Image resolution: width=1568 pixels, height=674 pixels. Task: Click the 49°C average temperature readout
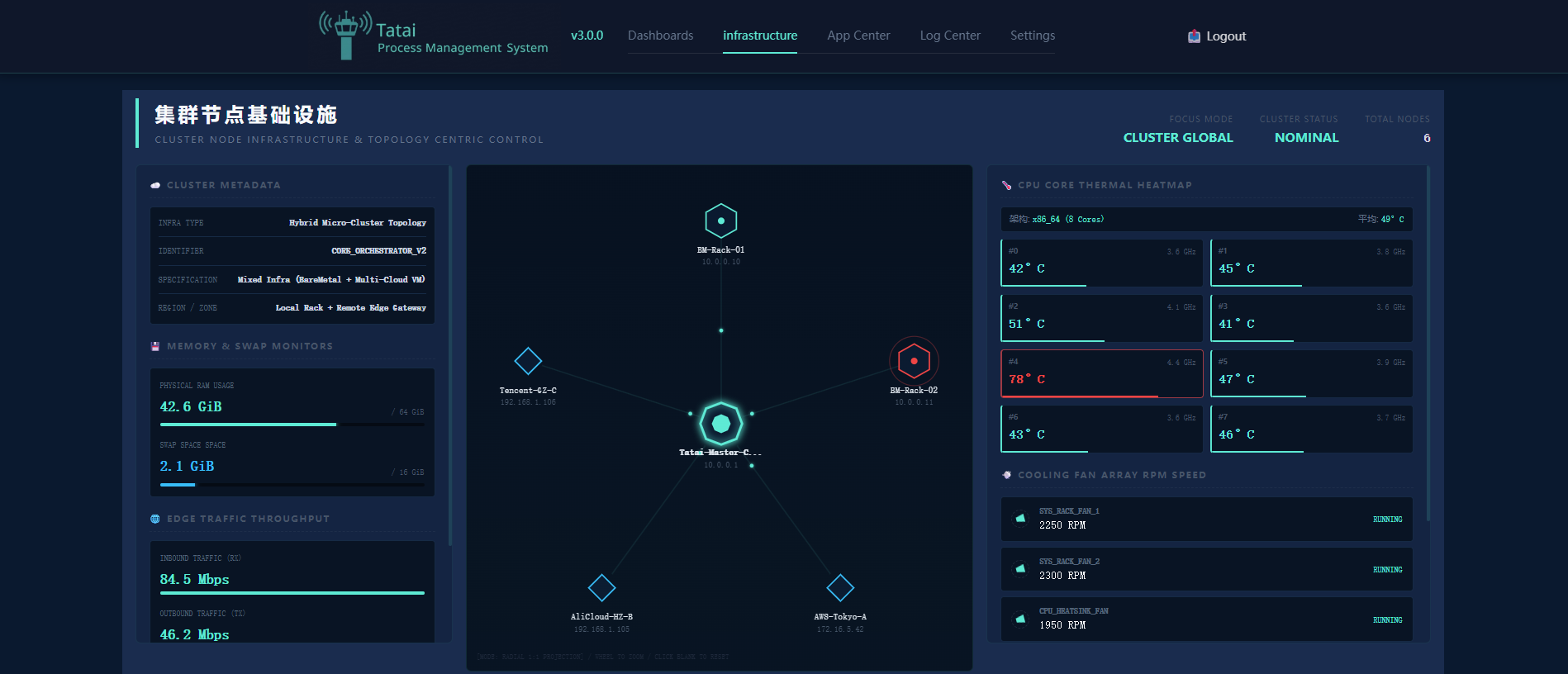(x=1393, y=220)
